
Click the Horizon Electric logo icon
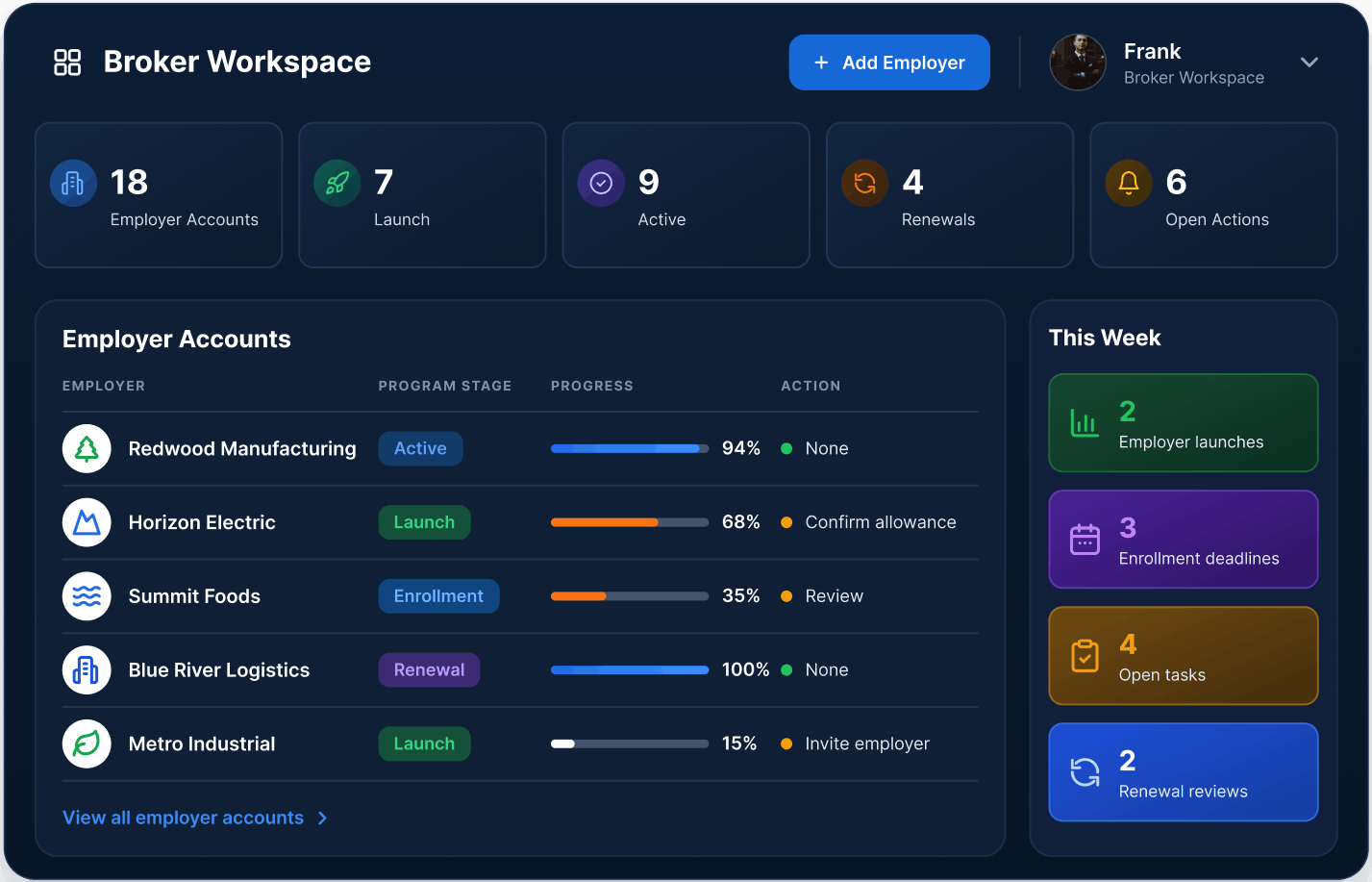point(87,523)
